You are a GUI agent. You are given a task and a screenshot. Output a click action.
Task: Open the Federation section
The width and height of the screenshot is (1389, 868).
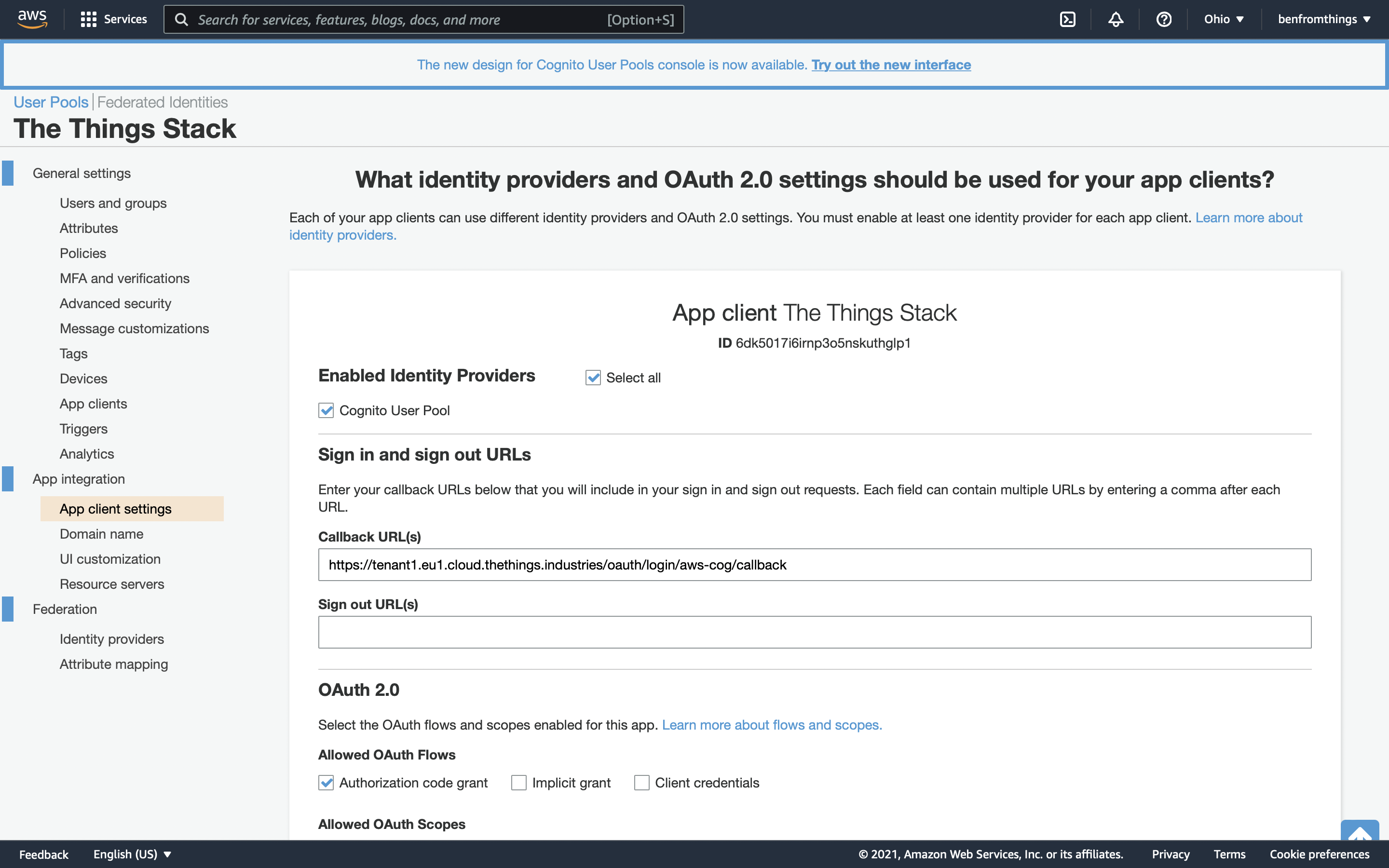pos(65,609)
